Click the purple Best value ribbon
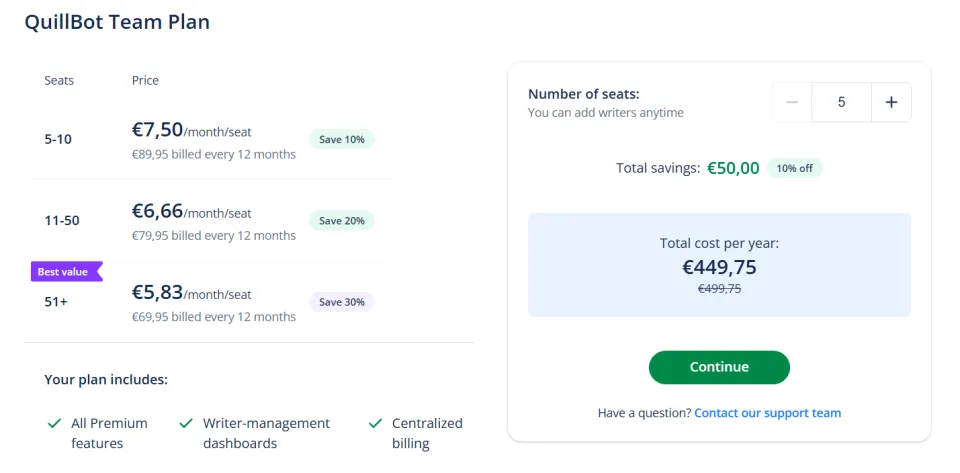The image size is (960, 473). tap(67, 272)
